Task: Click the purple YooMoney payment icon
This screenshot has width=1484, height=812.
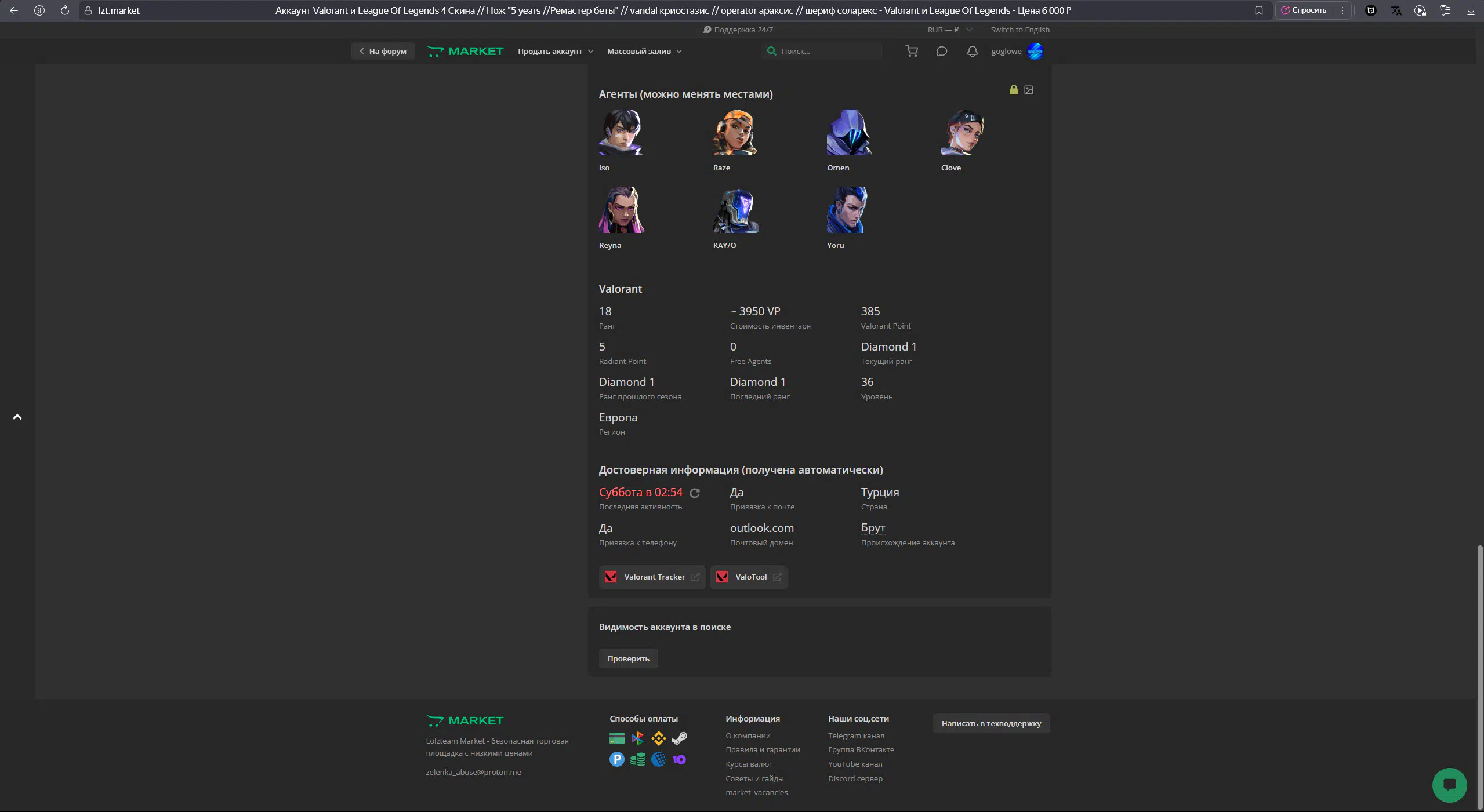Action: click(x=680, y=759)
